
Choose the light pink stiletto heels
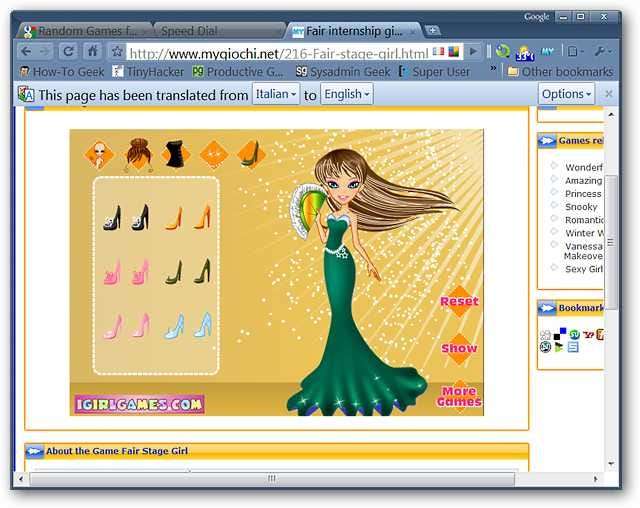tap(126, 326)
